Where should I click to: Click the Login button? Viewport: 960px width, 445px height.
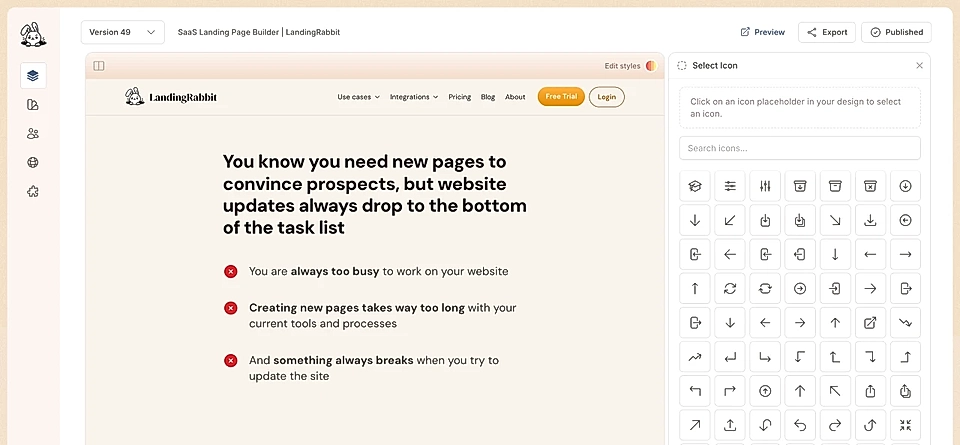point(607,97)
